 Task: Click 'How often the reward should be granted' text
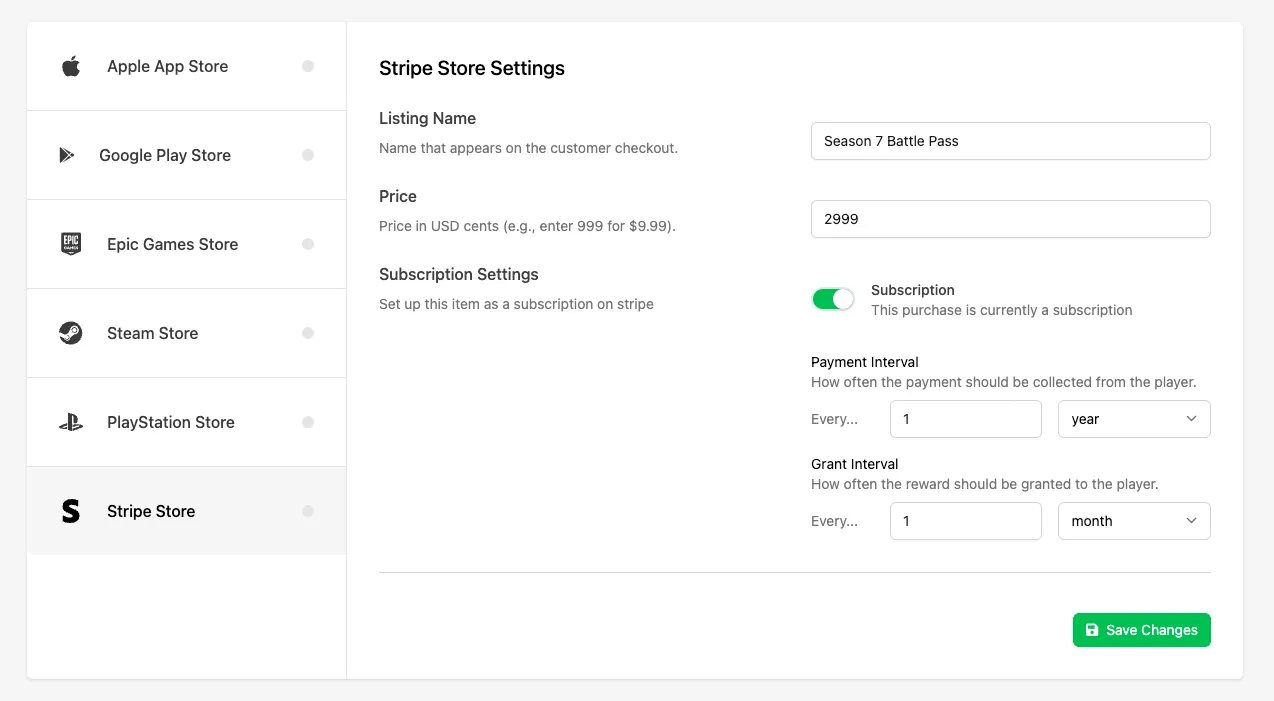tap(985, 484)
